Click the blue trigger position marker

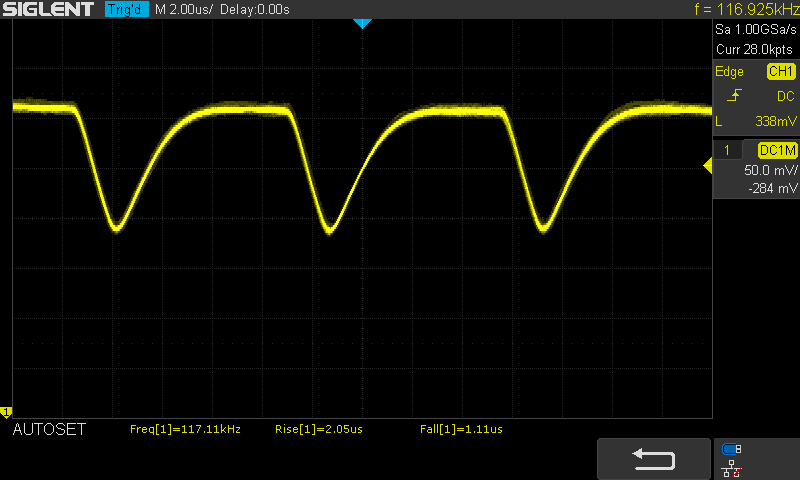click(362, 23)
